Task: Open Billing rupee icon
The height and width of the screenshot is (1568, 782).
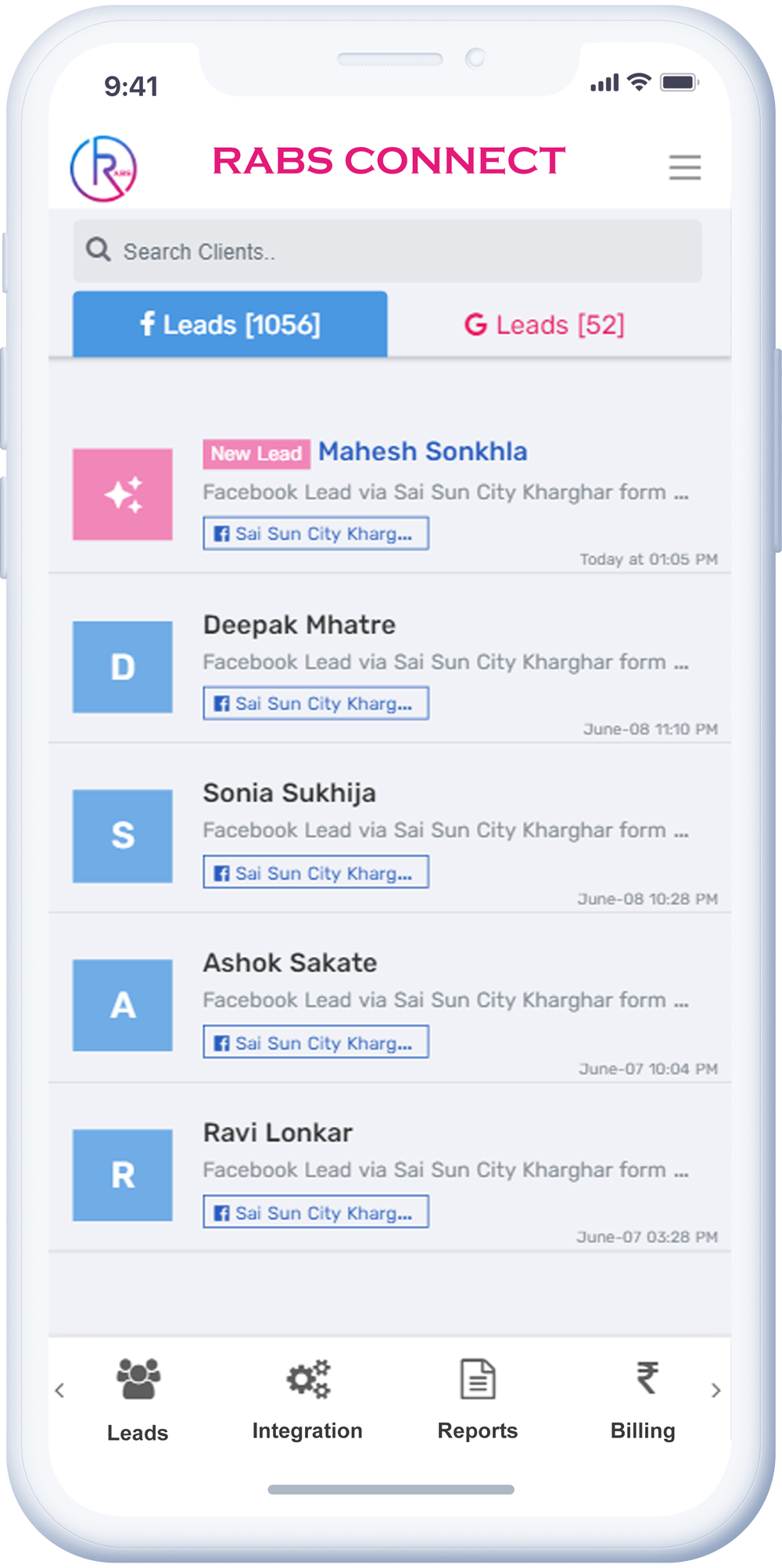Action: click(x=646, y=1377)
